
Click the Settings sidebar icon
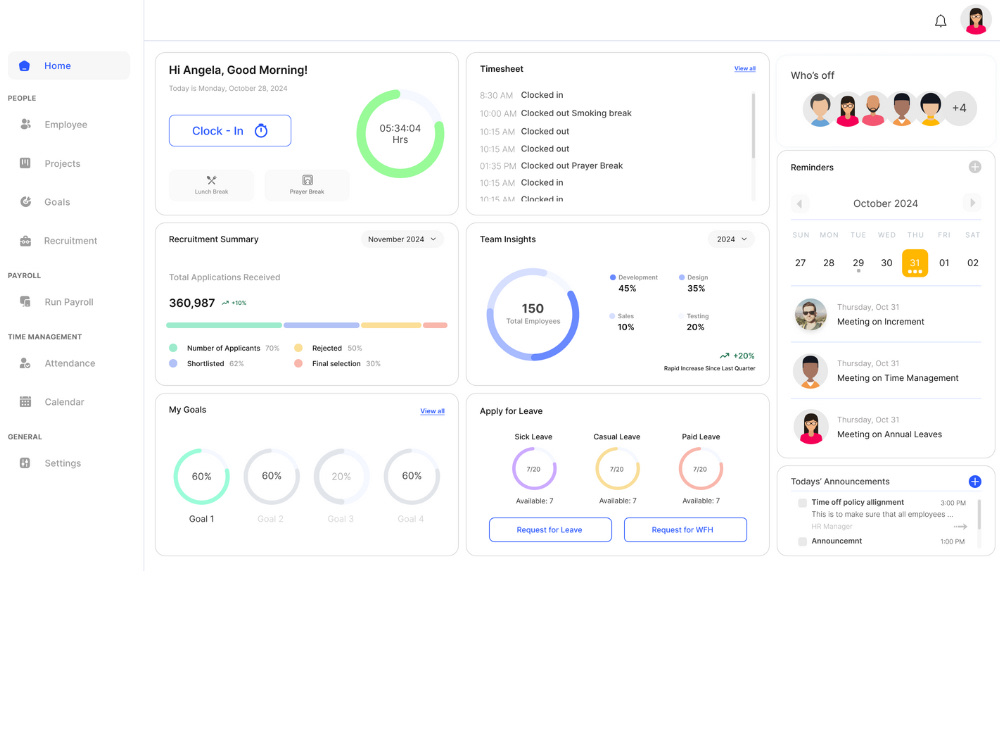click(x=25, y=463)
